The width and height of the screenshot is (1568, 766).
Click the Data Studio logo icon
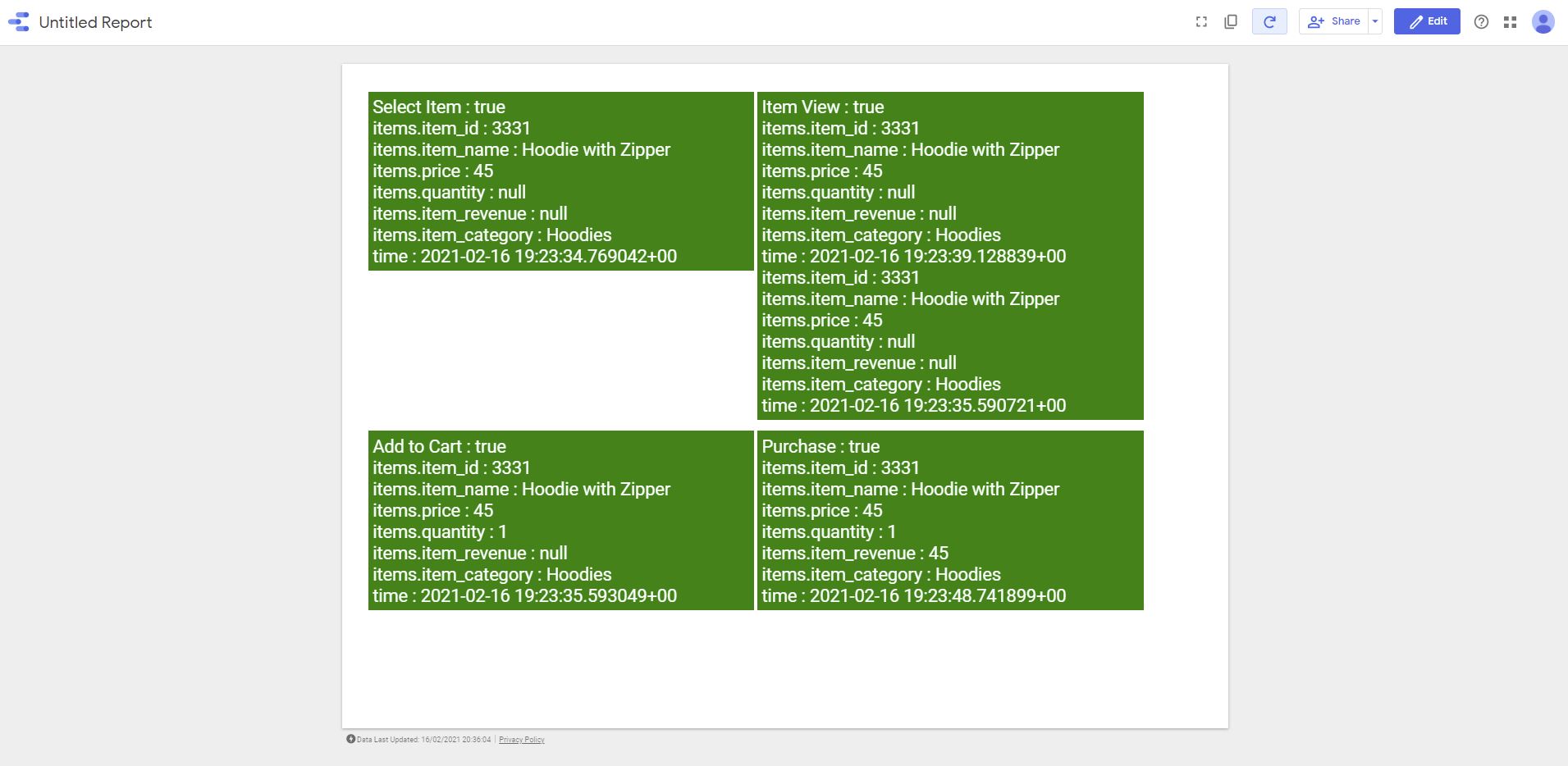coord(19,22)
